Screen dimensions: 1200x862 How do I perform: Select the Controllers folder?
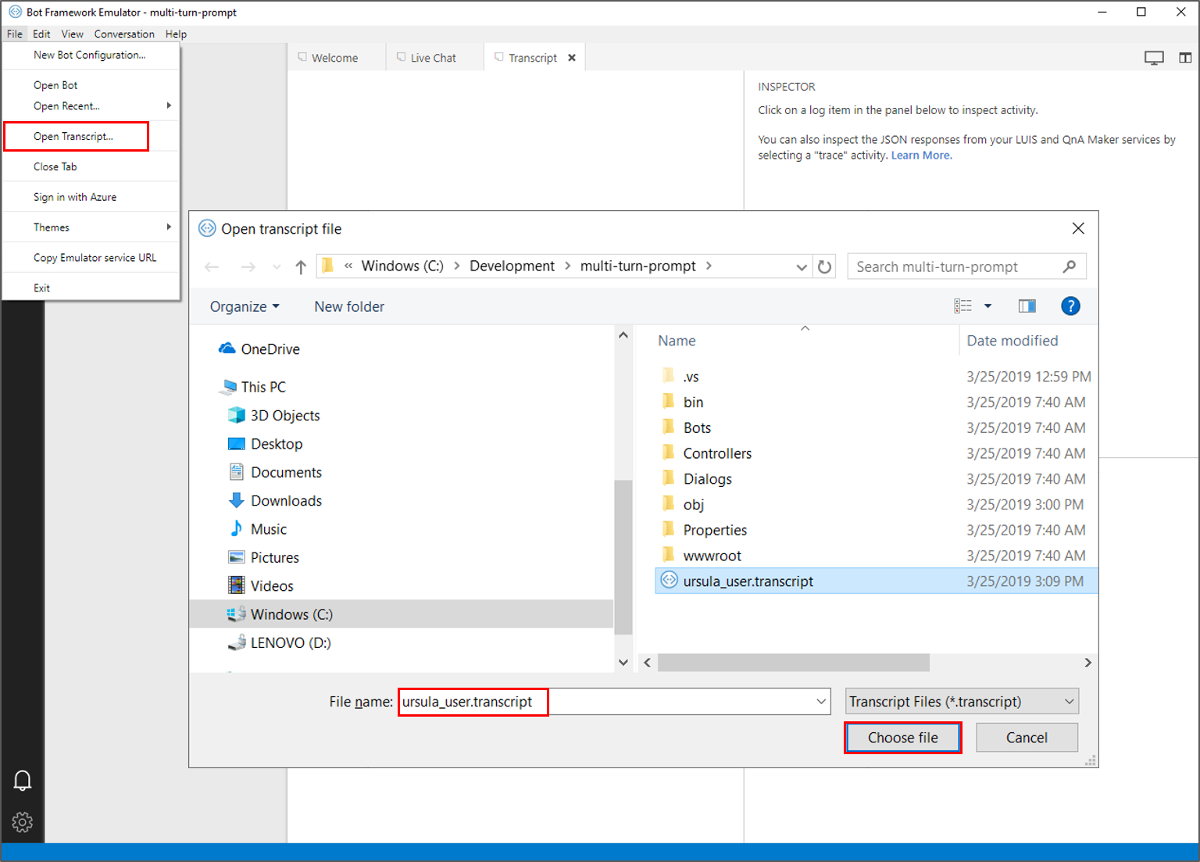[706, 453]
